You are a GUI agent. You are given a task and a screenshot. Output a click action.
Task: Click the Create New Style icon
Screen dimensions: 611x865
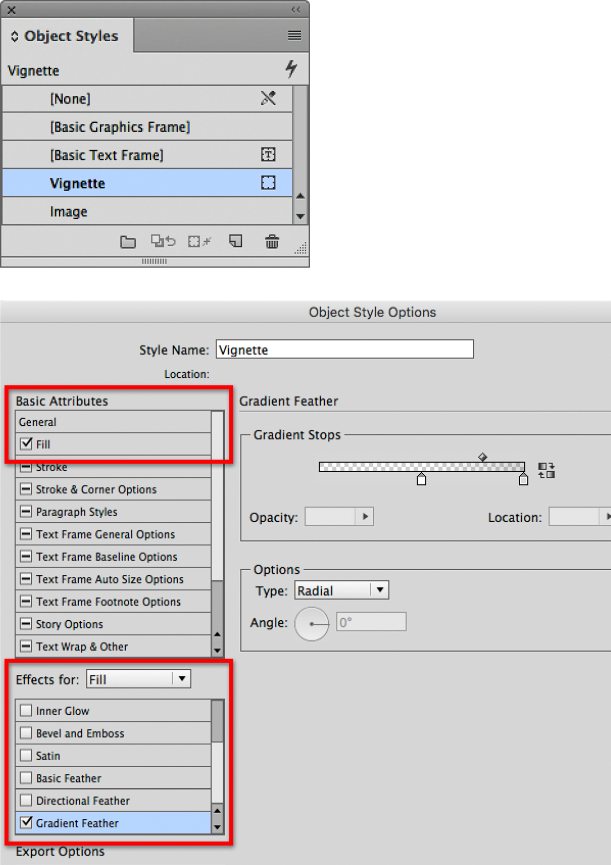click(x=236, y=241)
